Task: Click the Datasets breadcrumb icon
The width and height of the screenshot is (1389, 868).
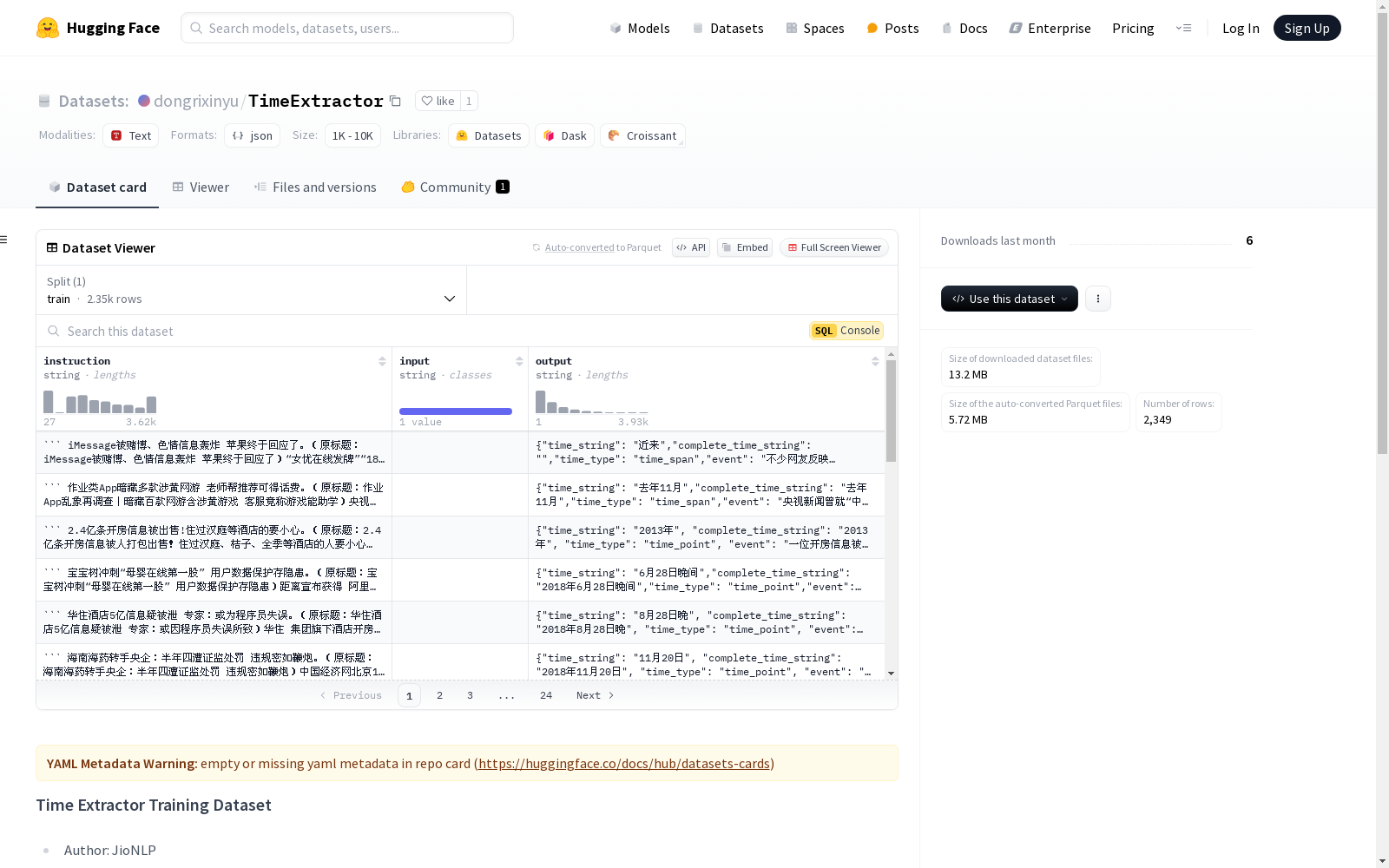Action: click(44, 101)
